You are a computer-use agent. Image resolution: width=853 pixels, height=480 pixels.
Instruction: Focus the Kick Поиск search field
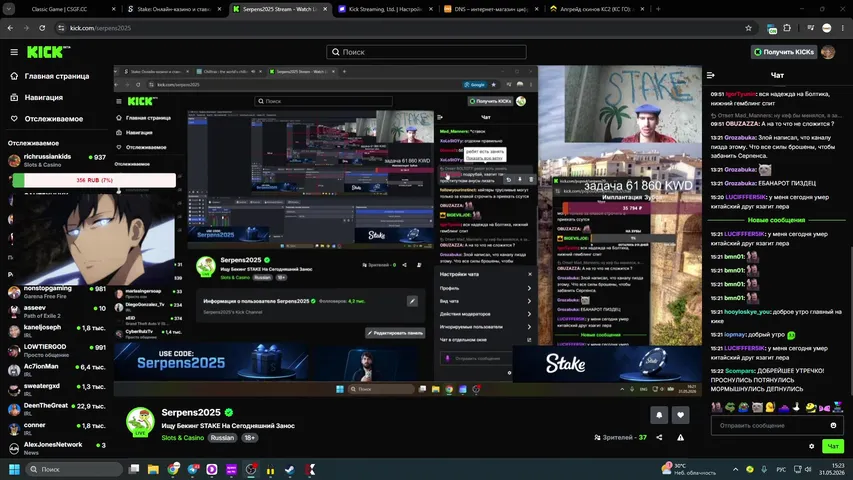point(426,52)
